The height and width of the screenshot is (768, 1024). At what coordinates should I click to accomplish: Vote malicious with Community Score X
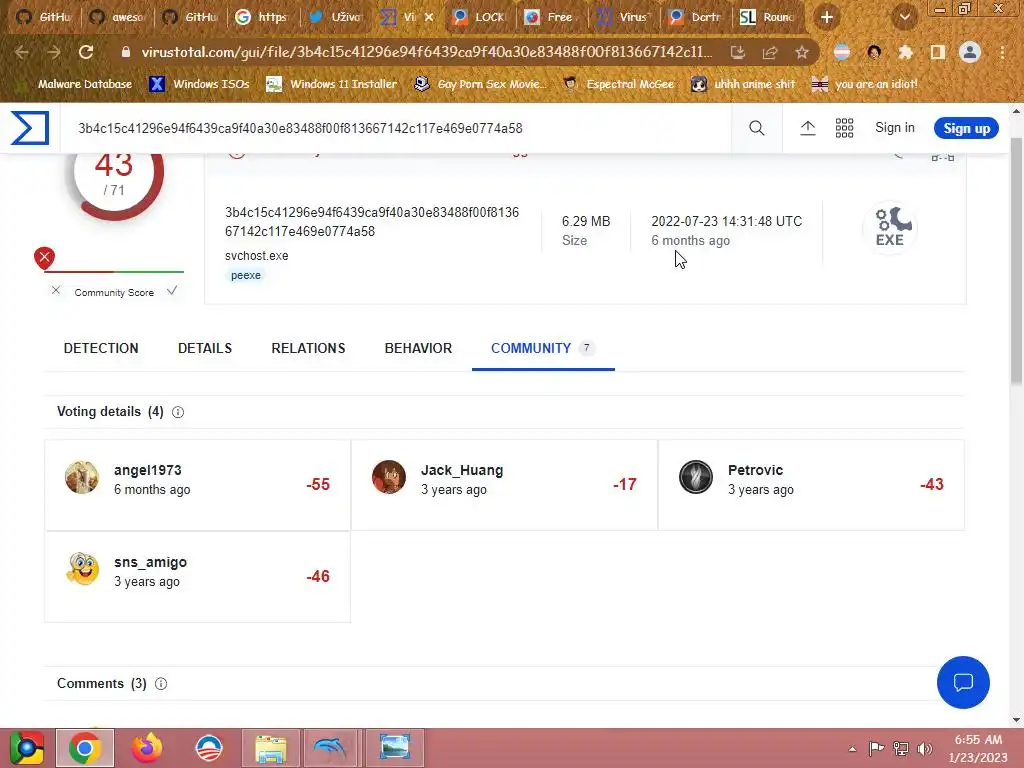tap(56, 291)
